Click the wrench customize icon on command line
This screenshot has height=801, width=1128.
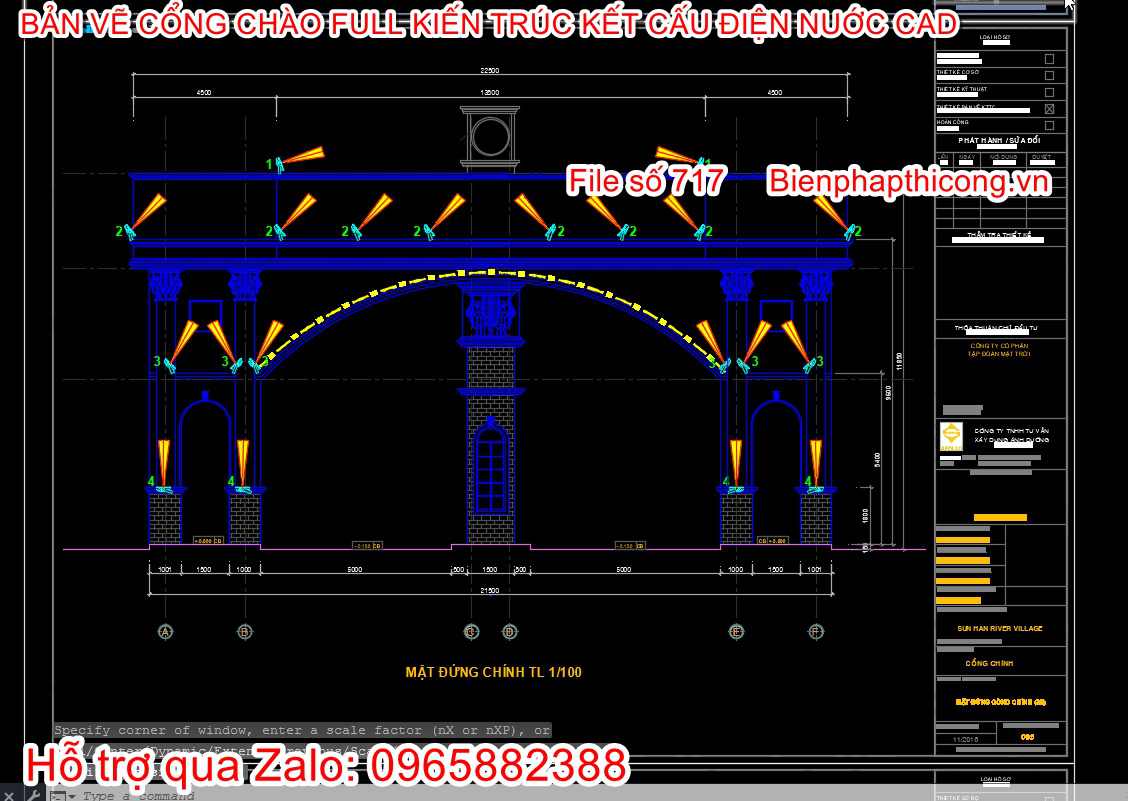[x=35, y=795]
